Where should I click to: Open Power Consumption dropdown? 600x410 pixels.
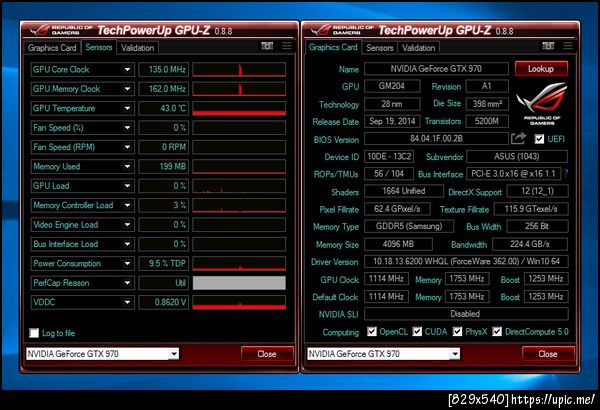(x=127, y=263)
